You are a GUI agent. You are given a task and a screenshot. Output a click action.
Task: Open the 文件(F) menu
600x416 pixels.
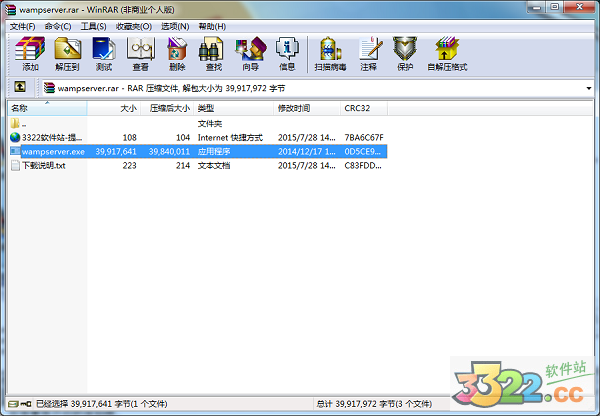(23, 26)
